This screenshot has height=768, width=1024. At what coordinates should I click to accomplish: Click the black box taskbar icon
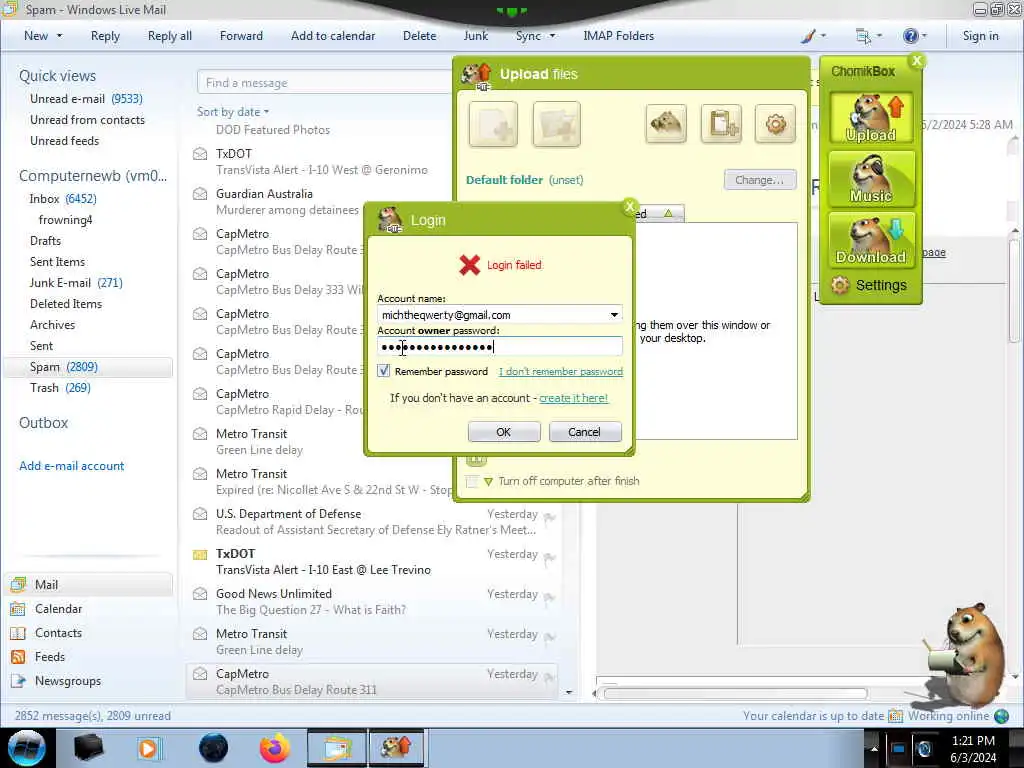coord(88,748)
